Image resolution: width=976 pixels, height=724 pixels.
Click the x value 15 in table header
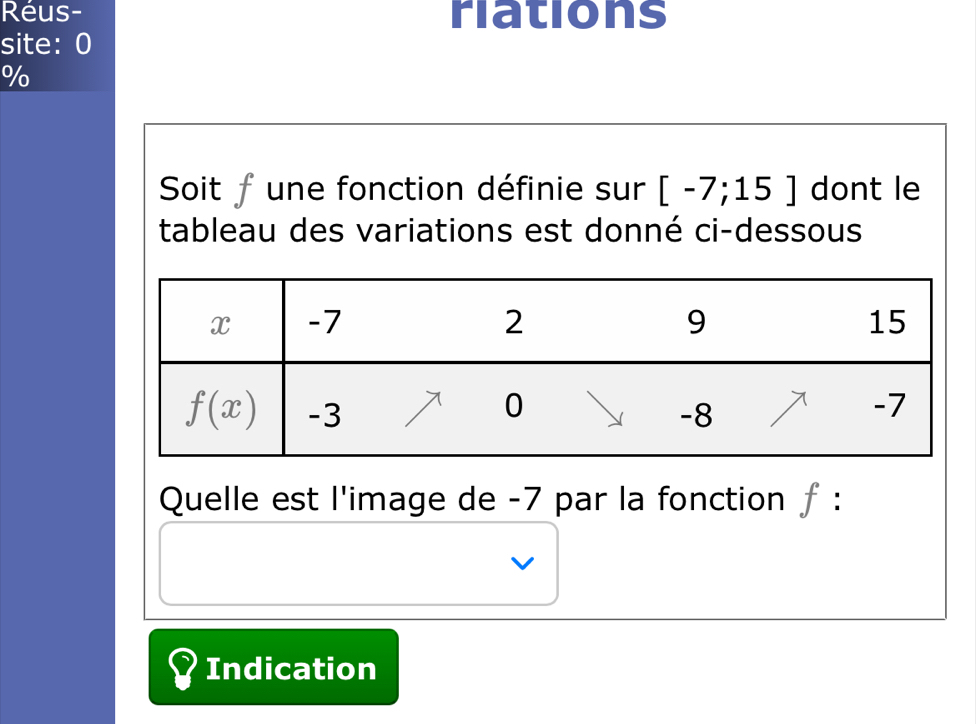tap(887, 322)
